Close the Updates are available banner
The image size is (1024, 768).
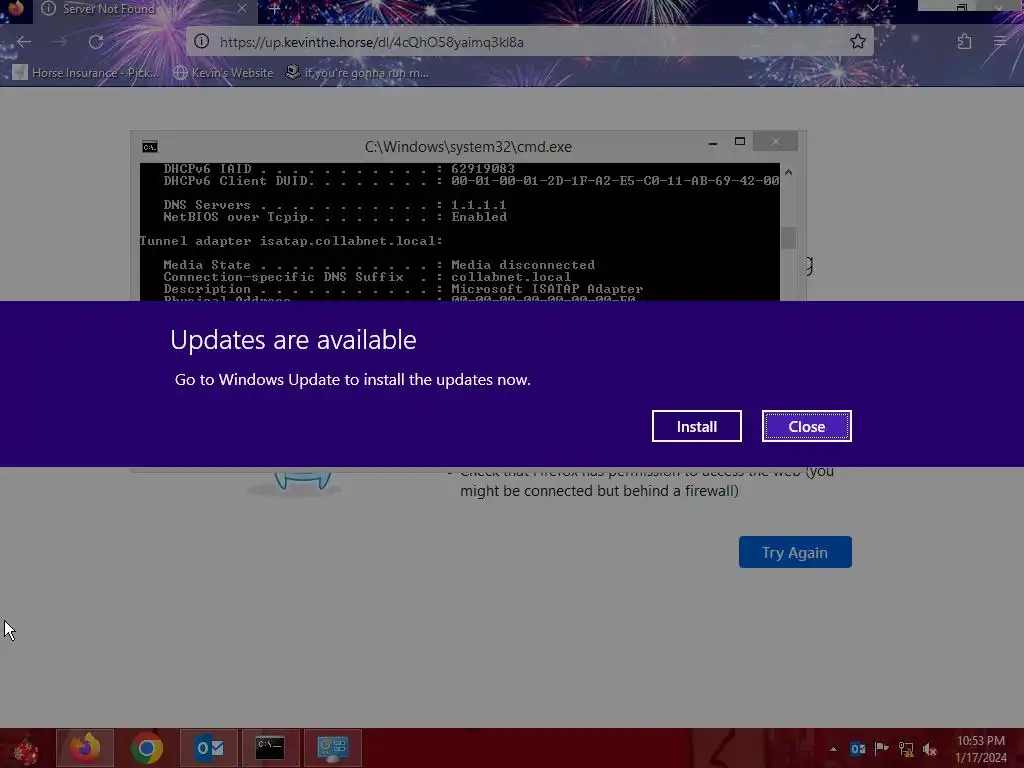807,426
